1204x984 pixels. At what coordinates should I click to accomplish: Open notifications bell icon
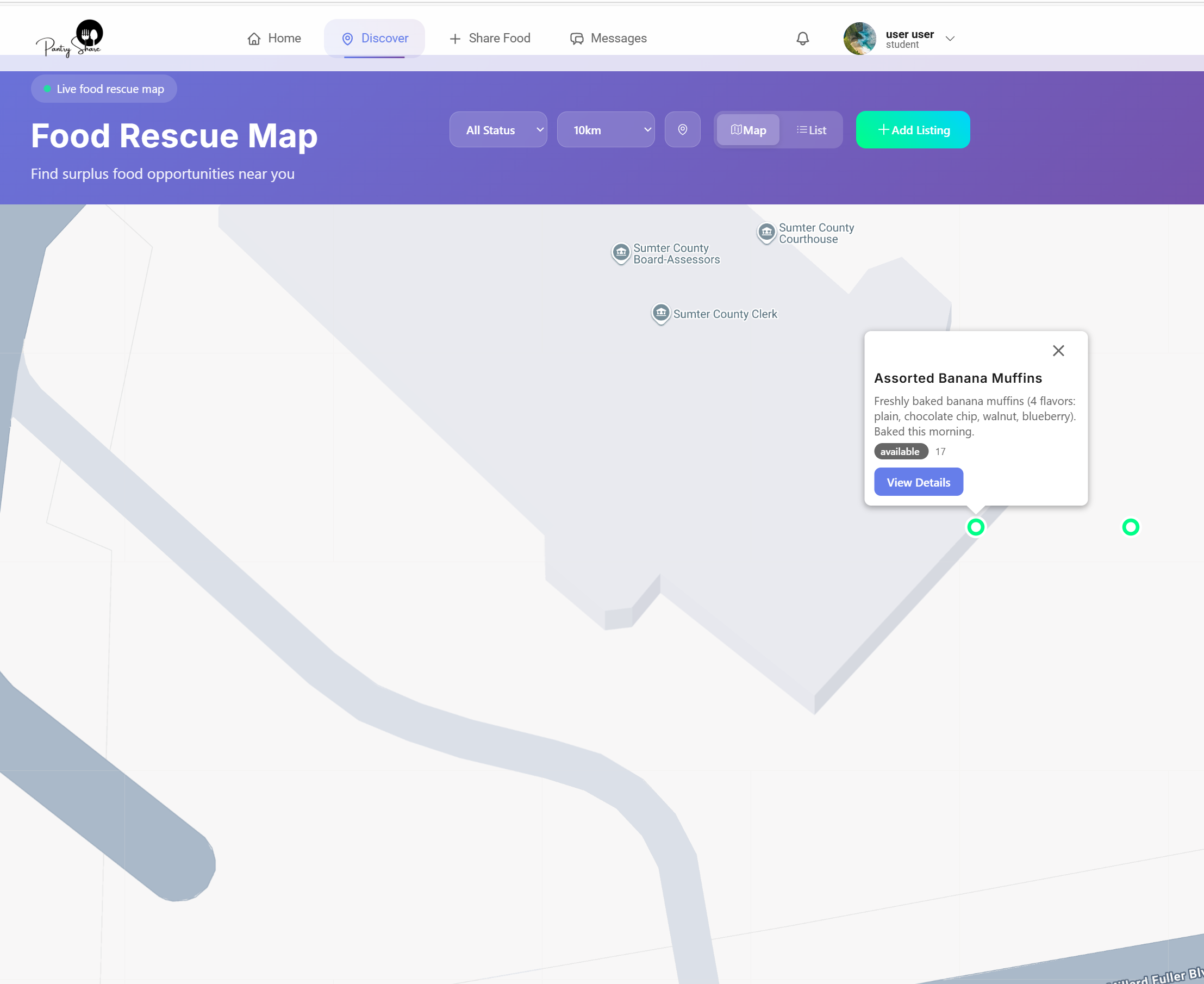coord(802,39)
